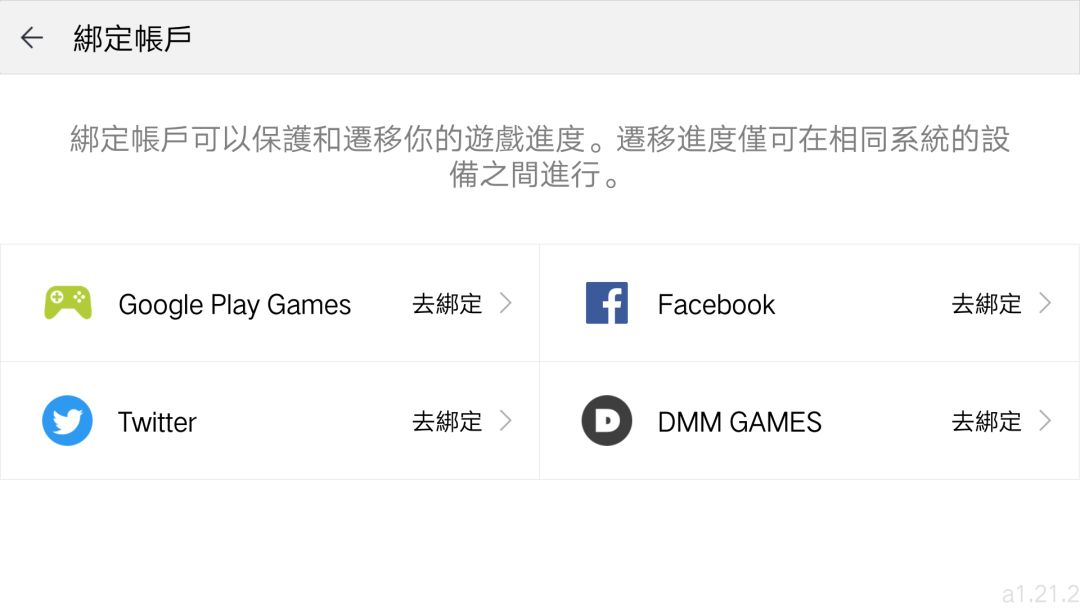Tap the Facebook logo icon
Screen dimensions: 1080x608
tap(607, 303)
